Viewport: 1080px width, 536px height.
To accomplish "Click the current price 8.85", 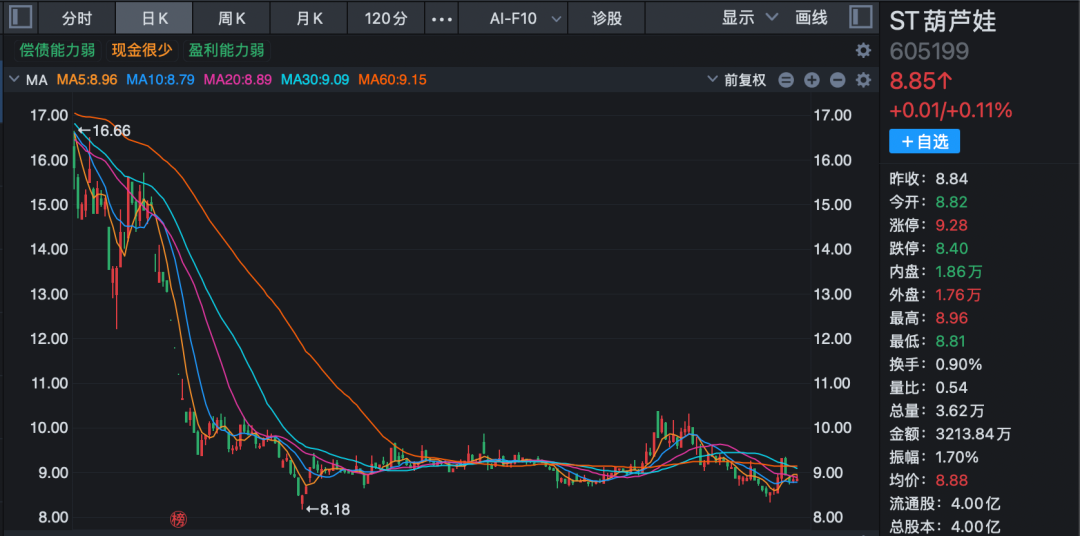I will [x=922, y=81].
